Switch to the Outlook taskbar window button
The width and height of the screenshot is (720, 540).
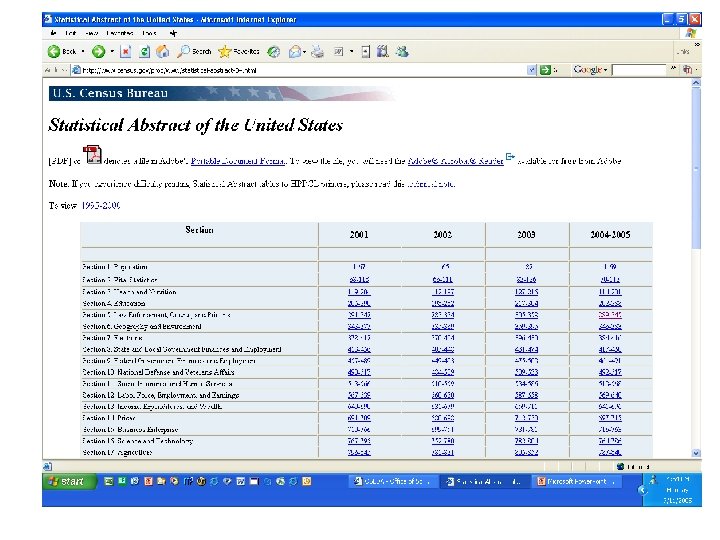click(393, 481)
